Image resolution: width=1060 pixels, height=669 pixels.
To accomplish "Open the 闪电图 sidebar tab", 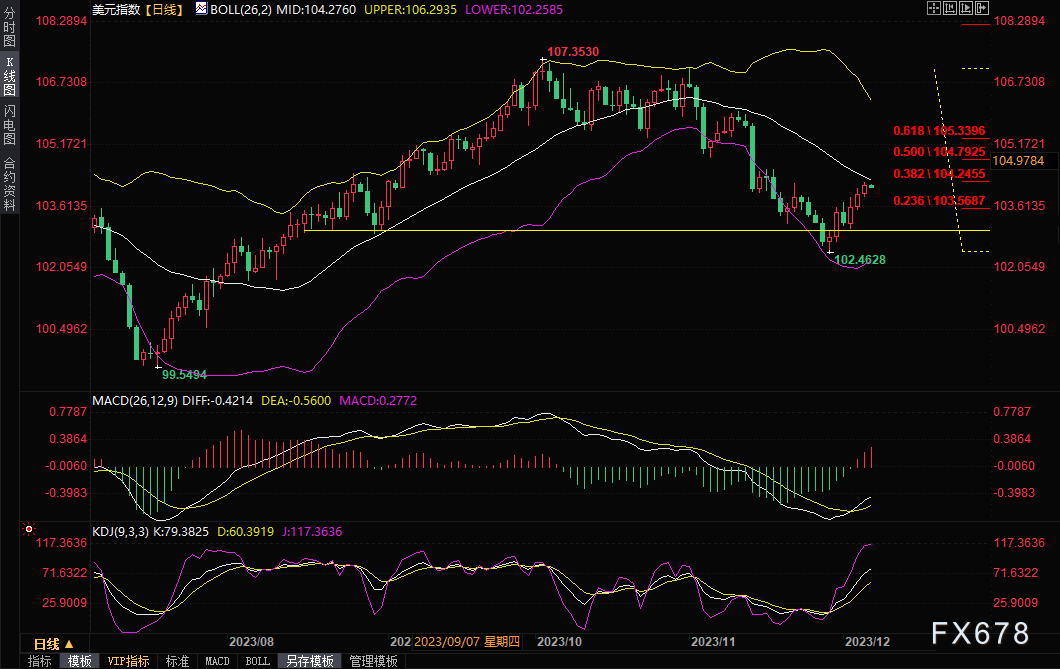I will (x=9, y=125).
